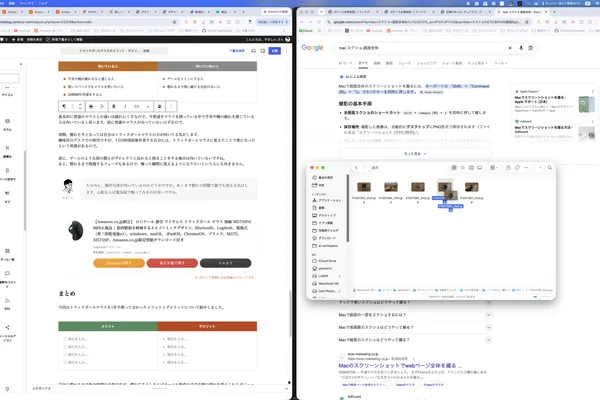The width and height of the screenshot is (600, 400).
Task: Click dark Mercari button in product card
Action: pos(225,263)
